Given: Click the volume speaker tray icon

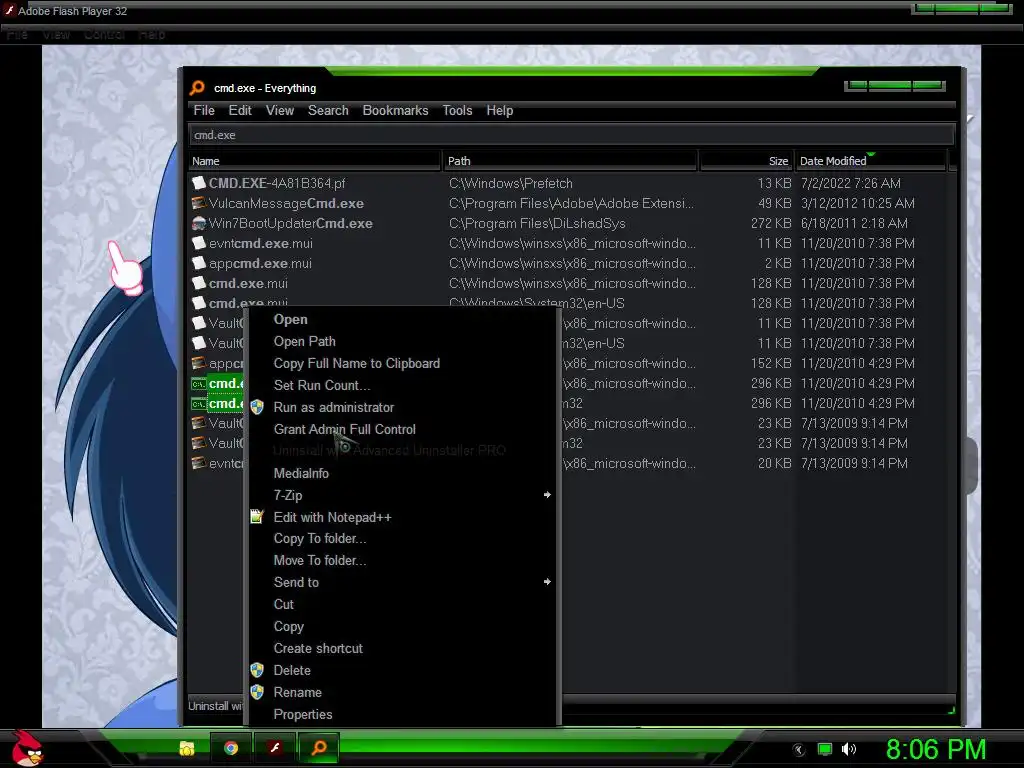Looking at the screenshot, I should (x=848, y=749).
